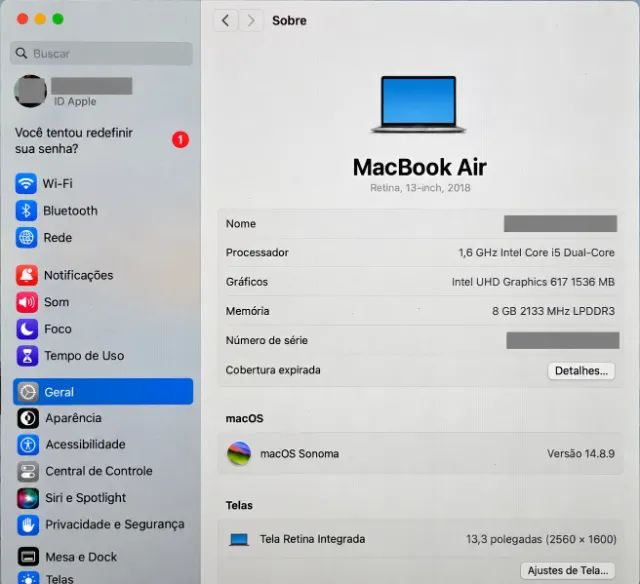Open Wi-Fi settings icon in sidebar
The image size is (640, 584).
26,183
